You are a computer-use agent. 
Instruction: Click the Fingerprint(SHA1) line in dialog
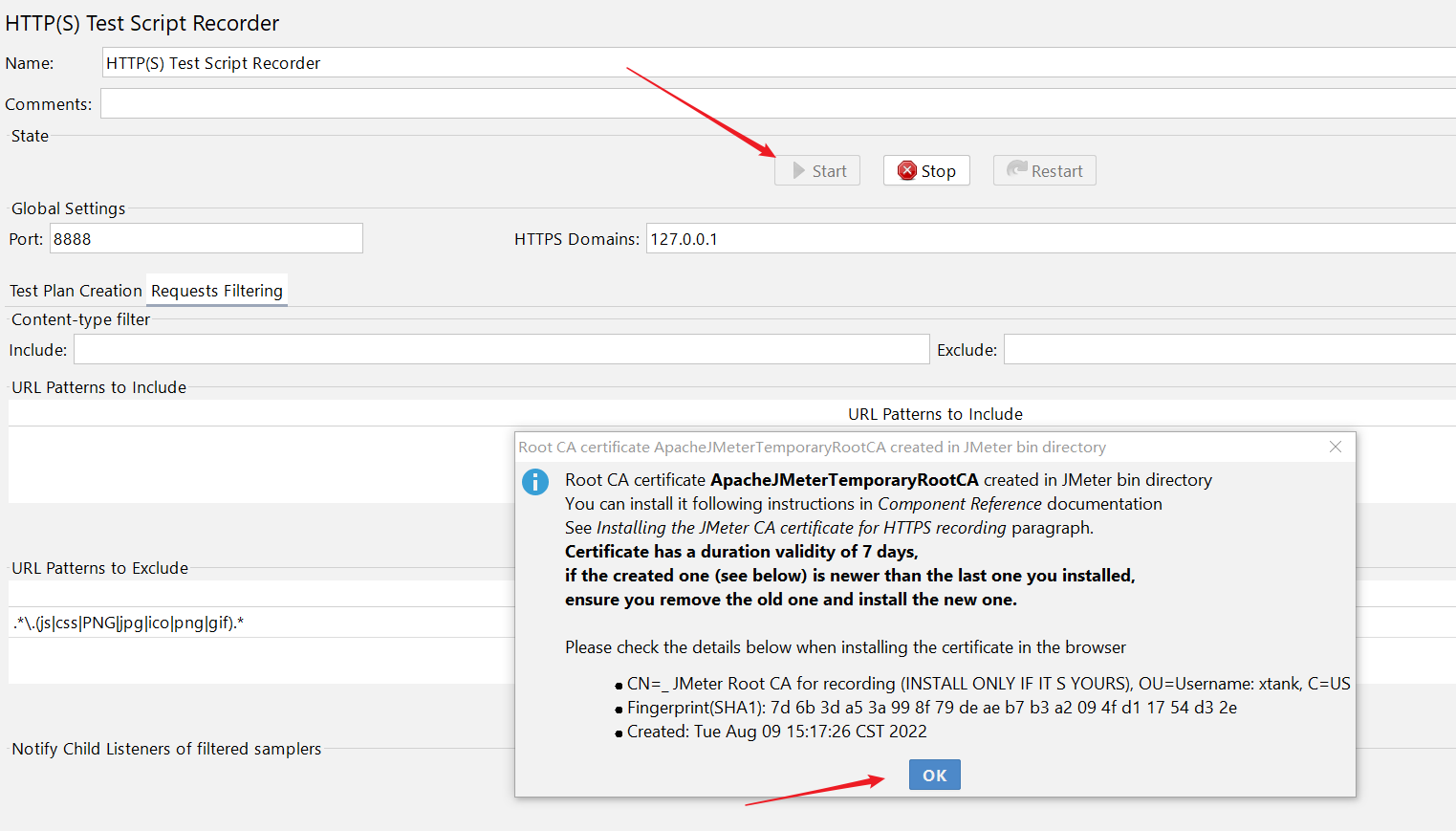click(x=931, y=708)
